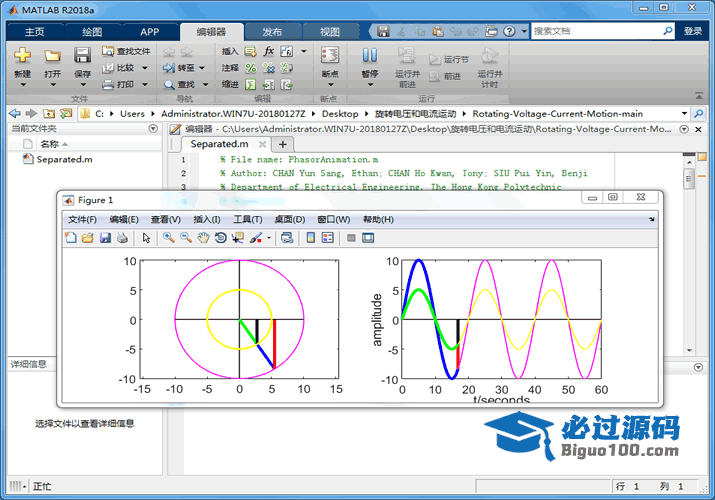Open 查看(V) menu in Figure 1
The image size is (715, 500).
[166, 220]
